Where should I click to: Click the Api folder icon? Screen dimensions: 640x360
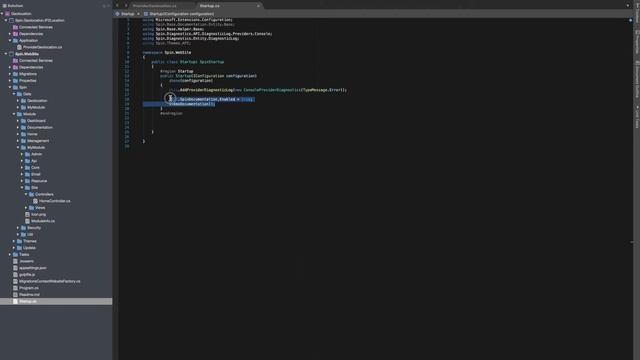[27, 161]
